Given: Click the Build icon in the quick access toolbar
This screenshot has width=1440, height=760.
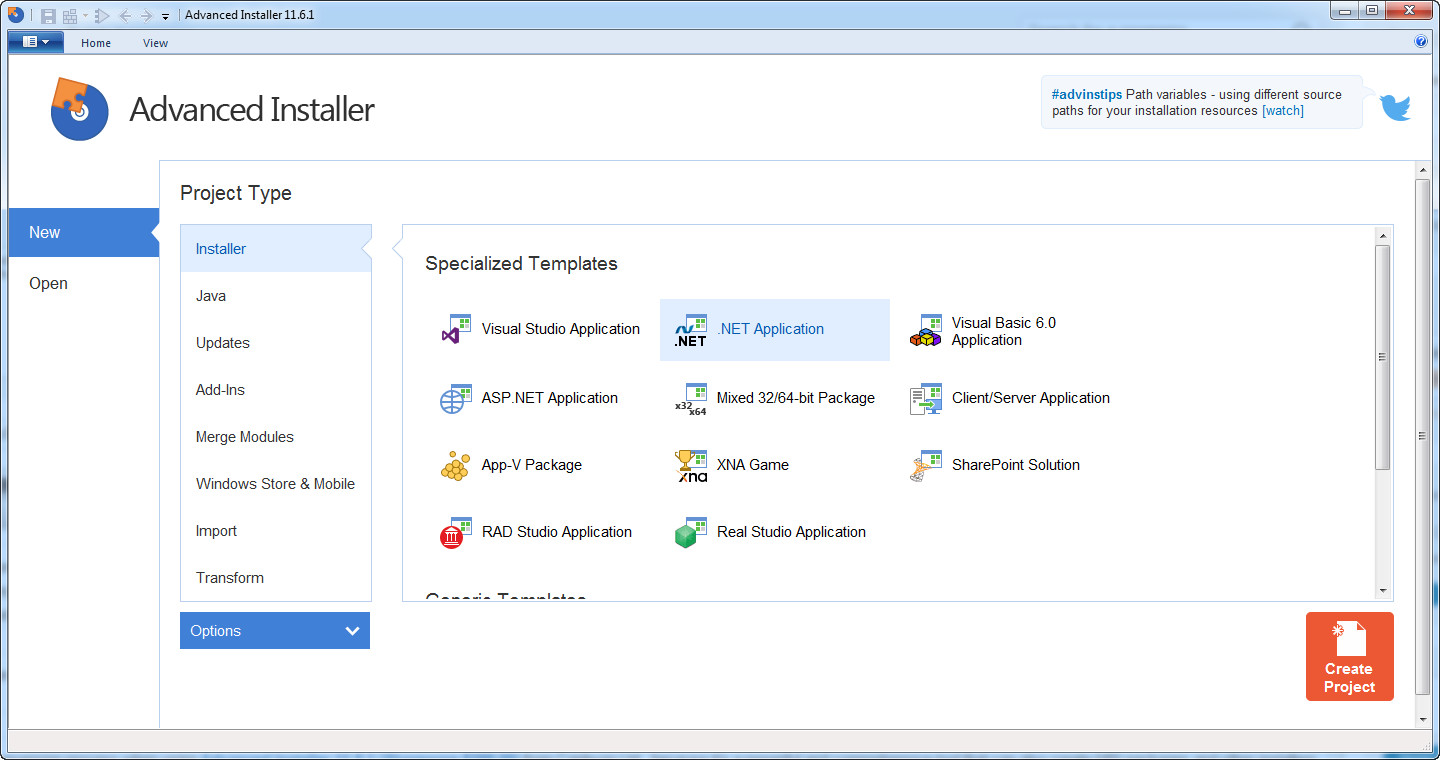Looking at the screenshot, I should pyautogui.click(x=70, y=15).
